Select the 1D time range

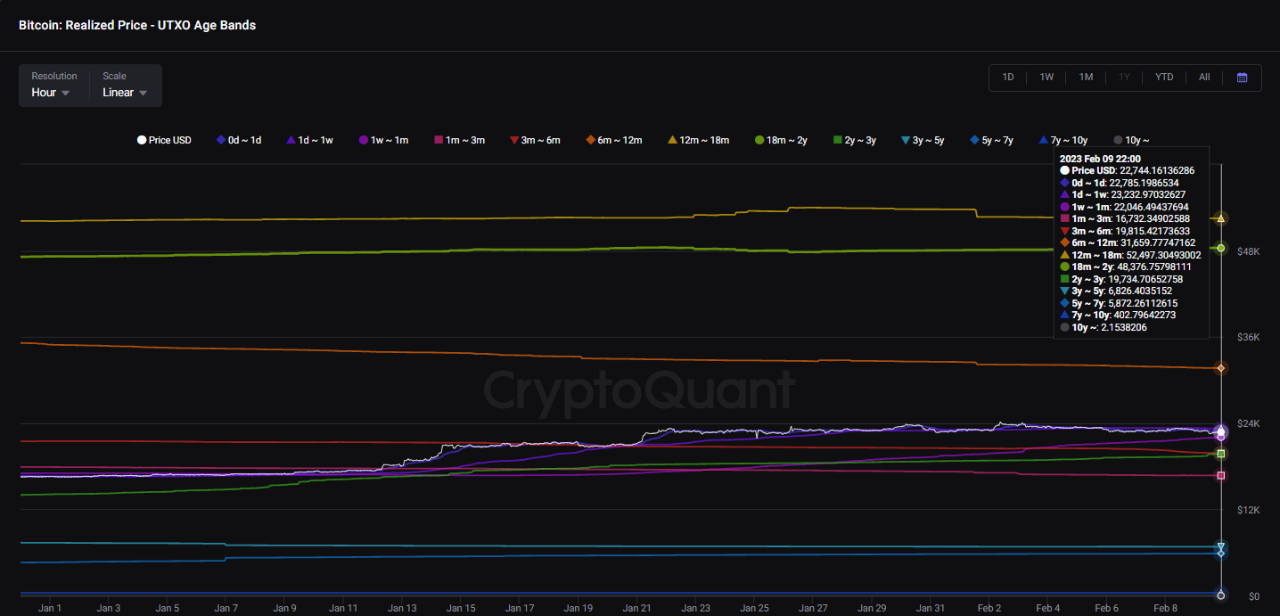tap(1008, 77)
